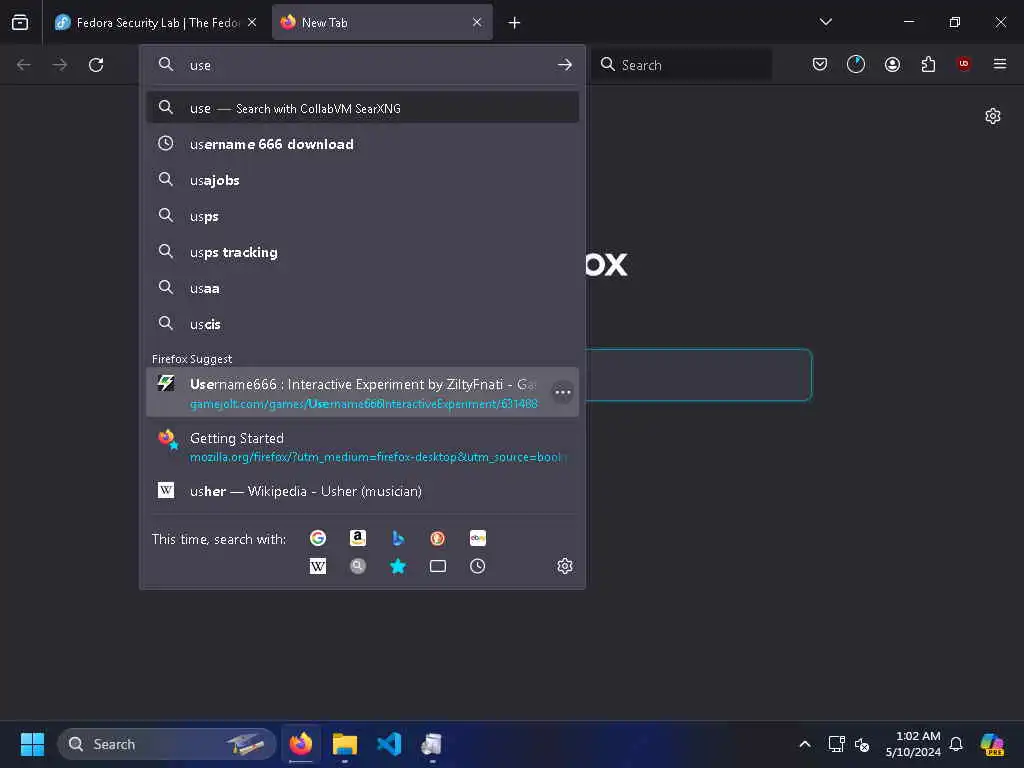This screenshot has width=1024, height=768.
Task: Open a new tab with plus button
Action: [515, 23]
